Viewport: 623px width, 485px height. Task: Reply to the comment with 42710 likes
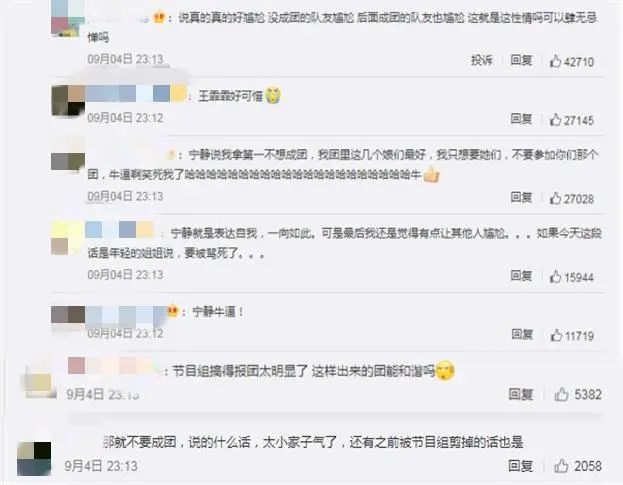point(521,60)
